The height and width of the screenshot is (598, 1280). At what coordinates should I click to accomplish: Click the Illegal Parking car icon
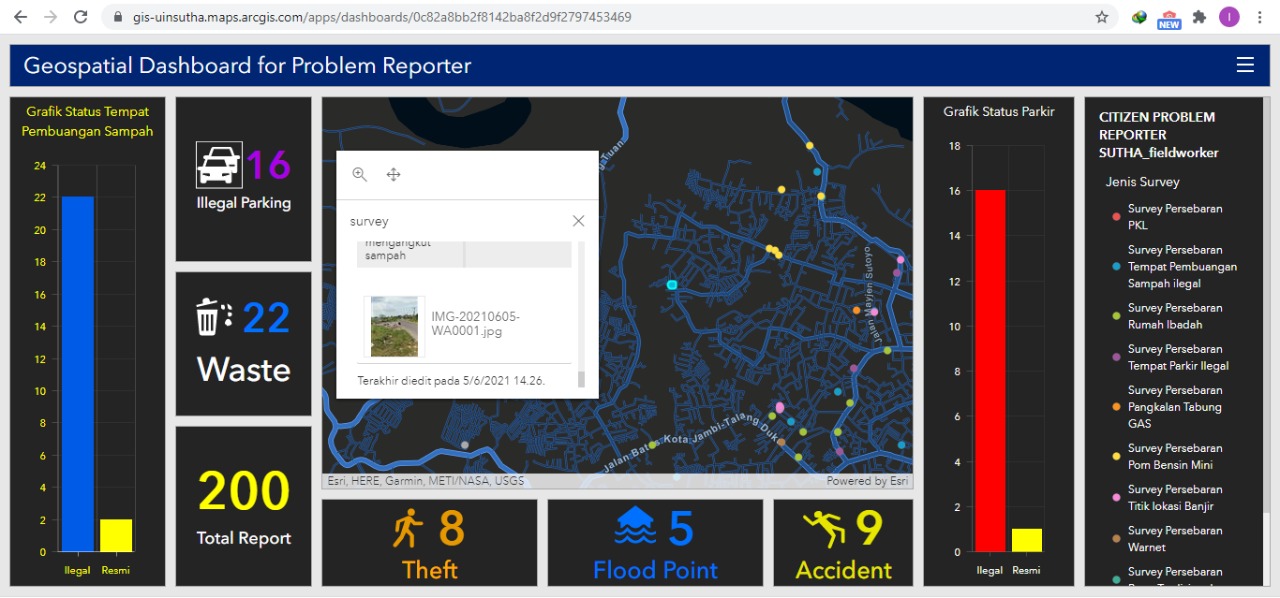(219, 165)
